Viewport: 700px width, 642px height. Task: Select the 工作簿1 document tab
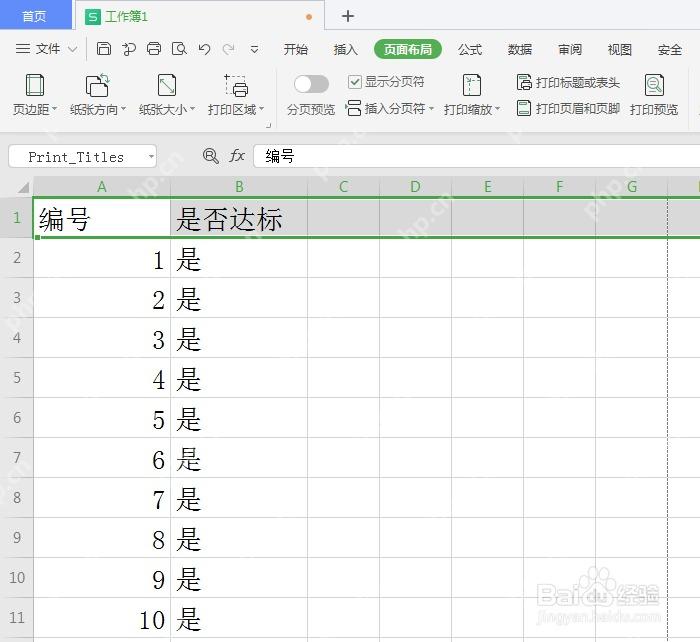click(200, 17)
